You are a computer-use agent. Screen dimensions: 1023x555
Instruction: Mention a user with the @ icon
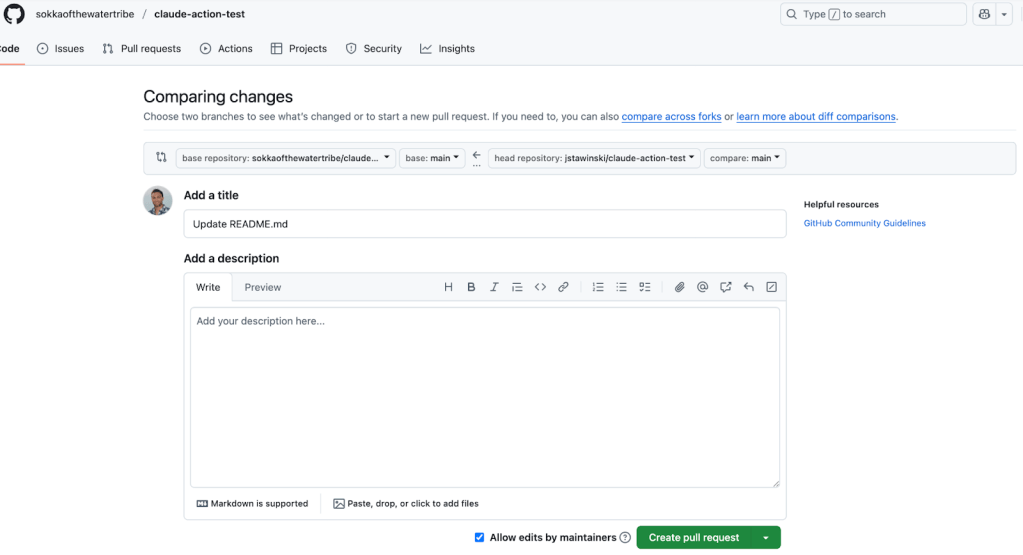702,287
